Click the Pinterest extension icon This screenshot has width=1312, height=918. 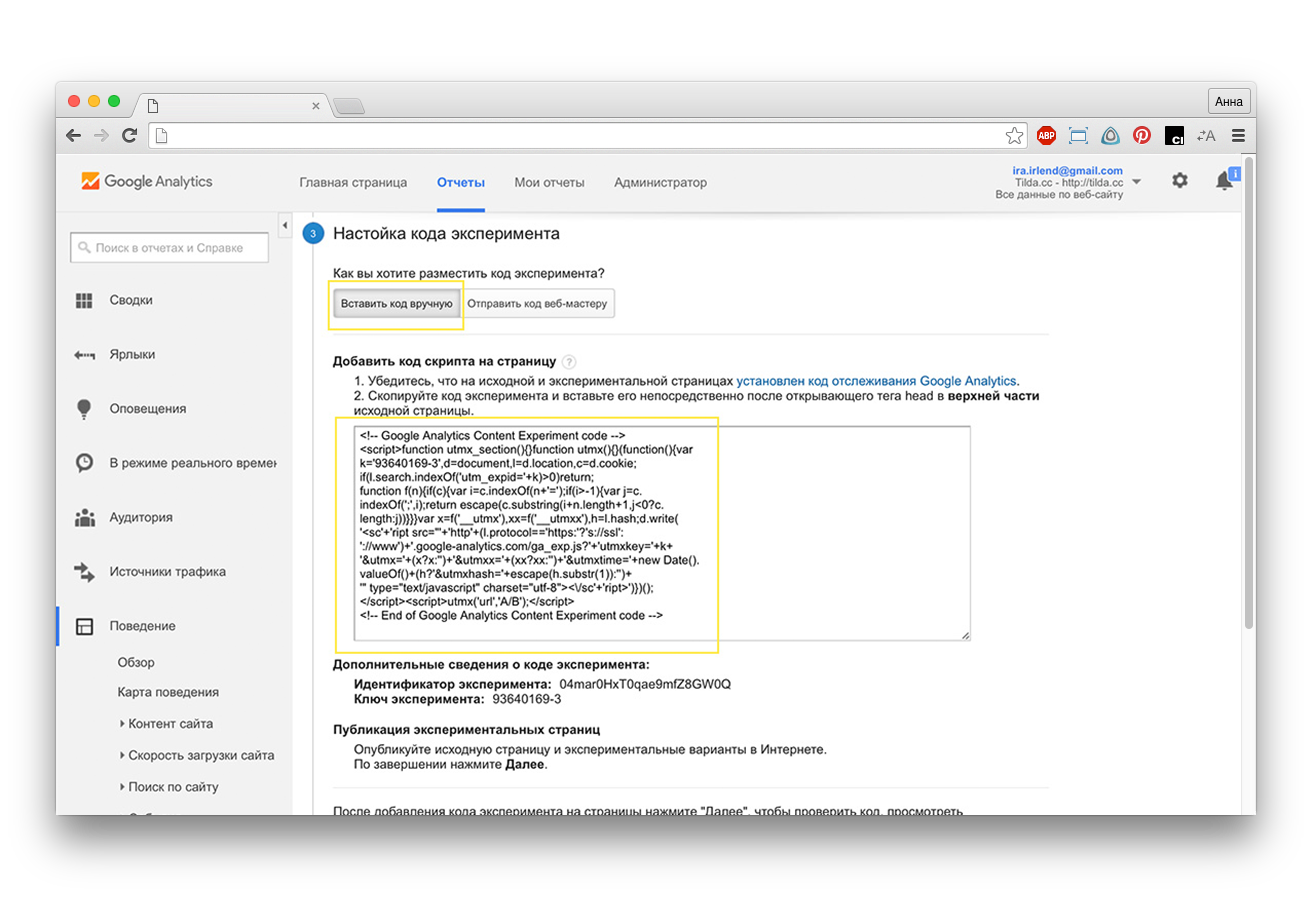[x=1141, y=136]
